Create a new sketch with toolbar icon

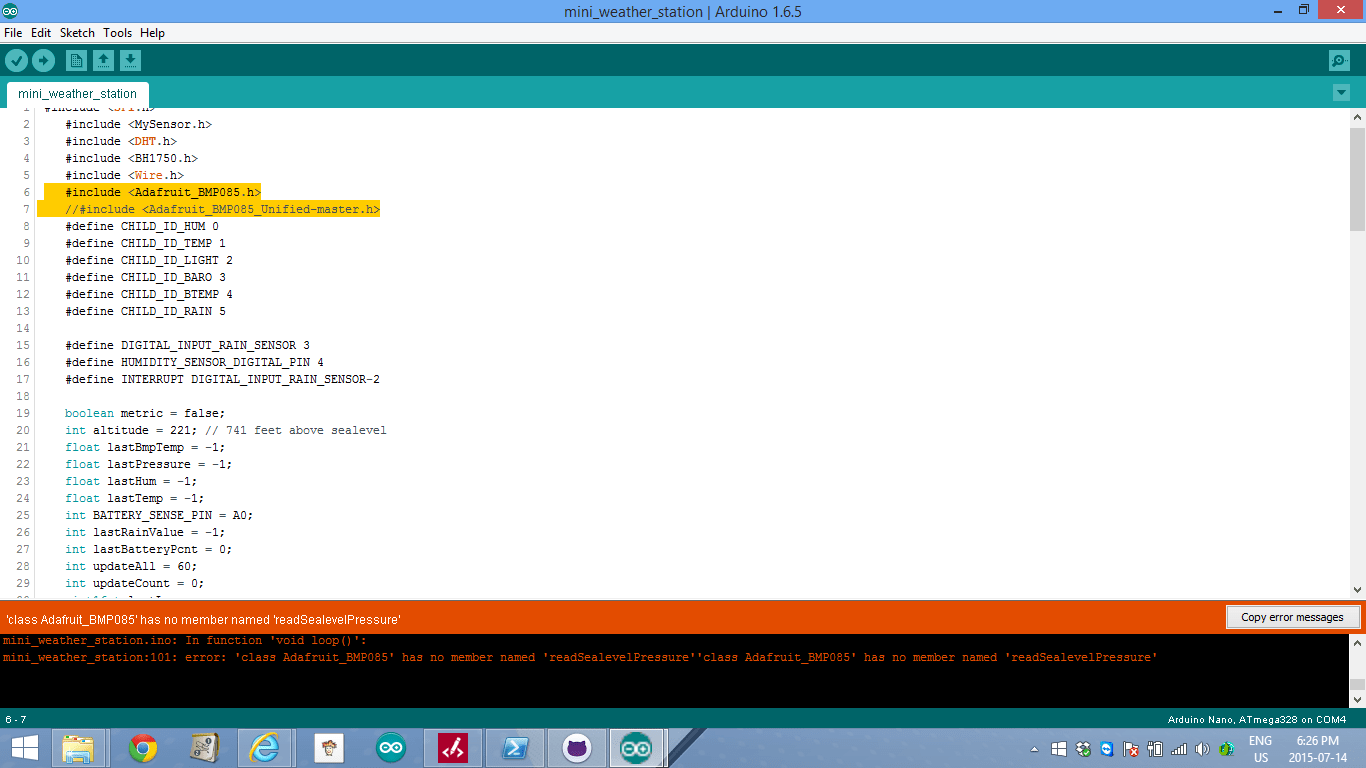(76, 61)
